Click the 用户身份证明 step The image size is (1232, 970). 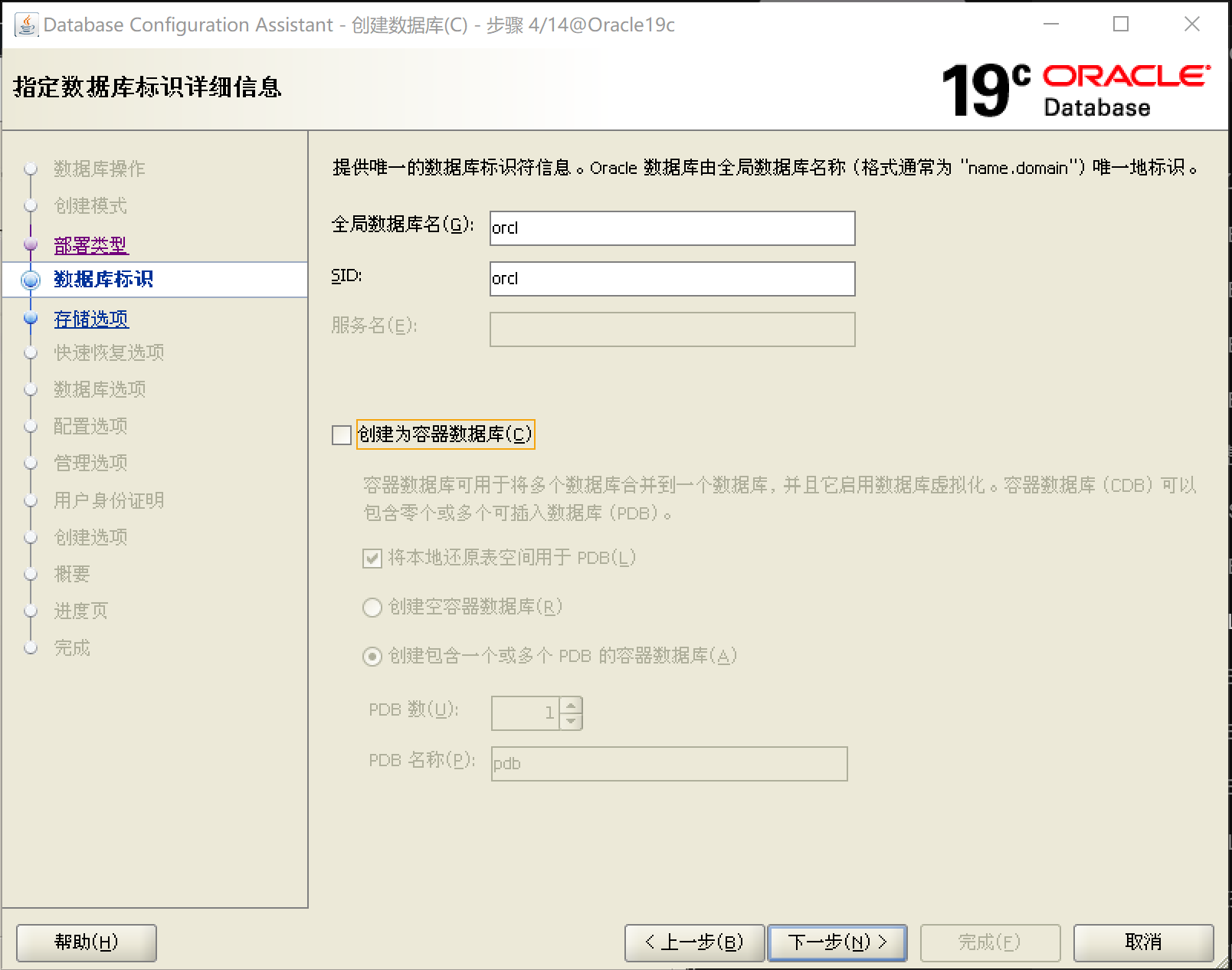point(109,500)
